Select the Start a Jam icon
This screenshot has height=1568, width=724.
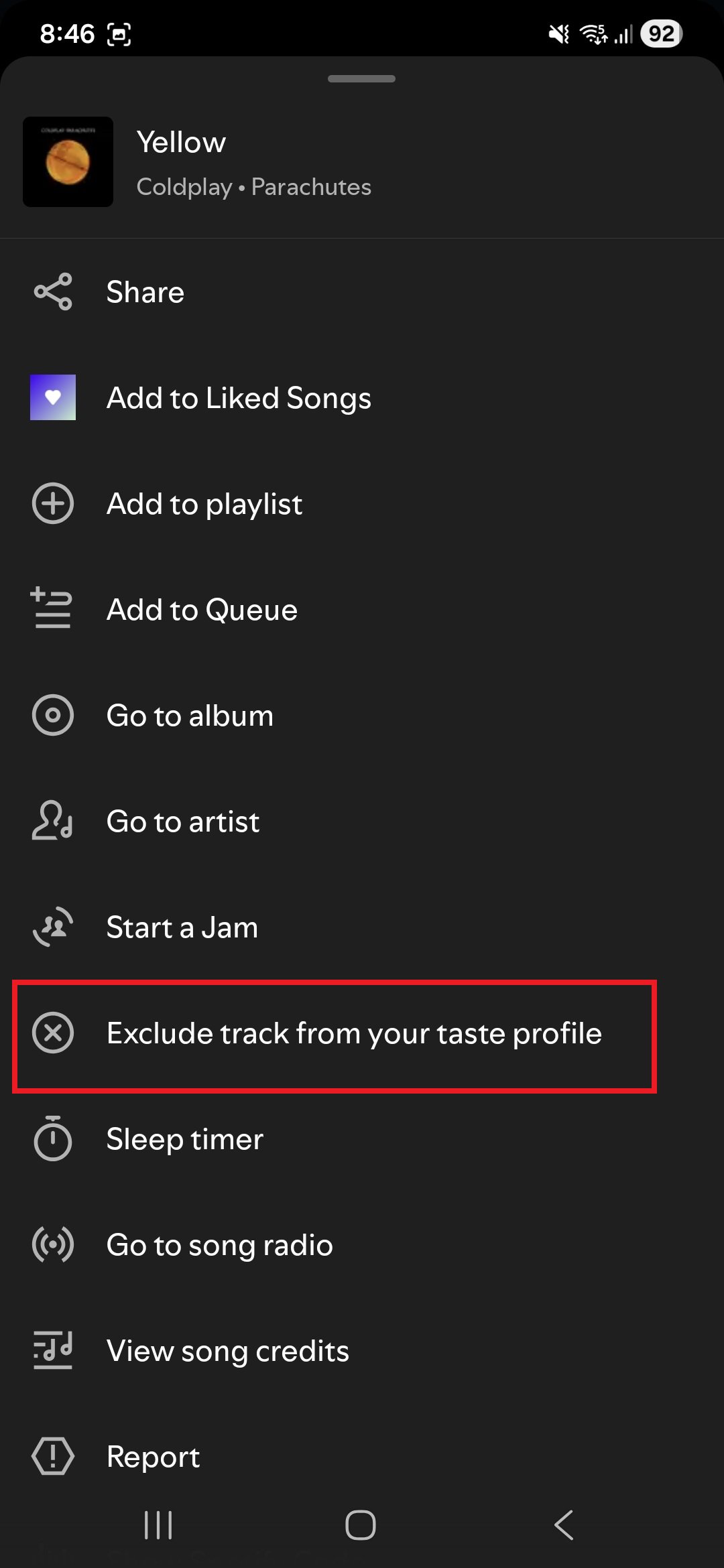[53, 927]
